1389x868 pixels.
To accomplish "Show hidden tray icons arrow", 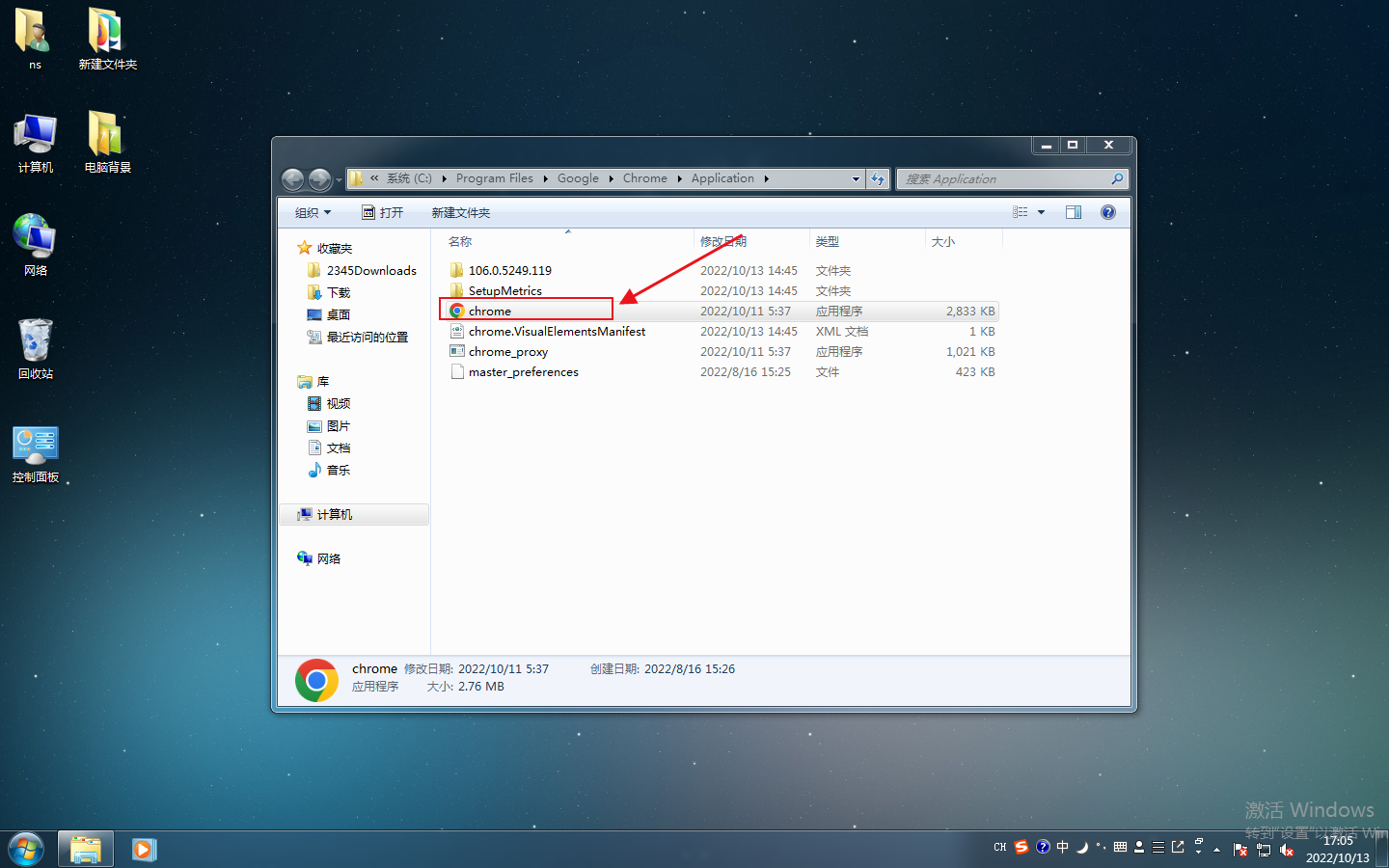I will (x=1217, y=850).
